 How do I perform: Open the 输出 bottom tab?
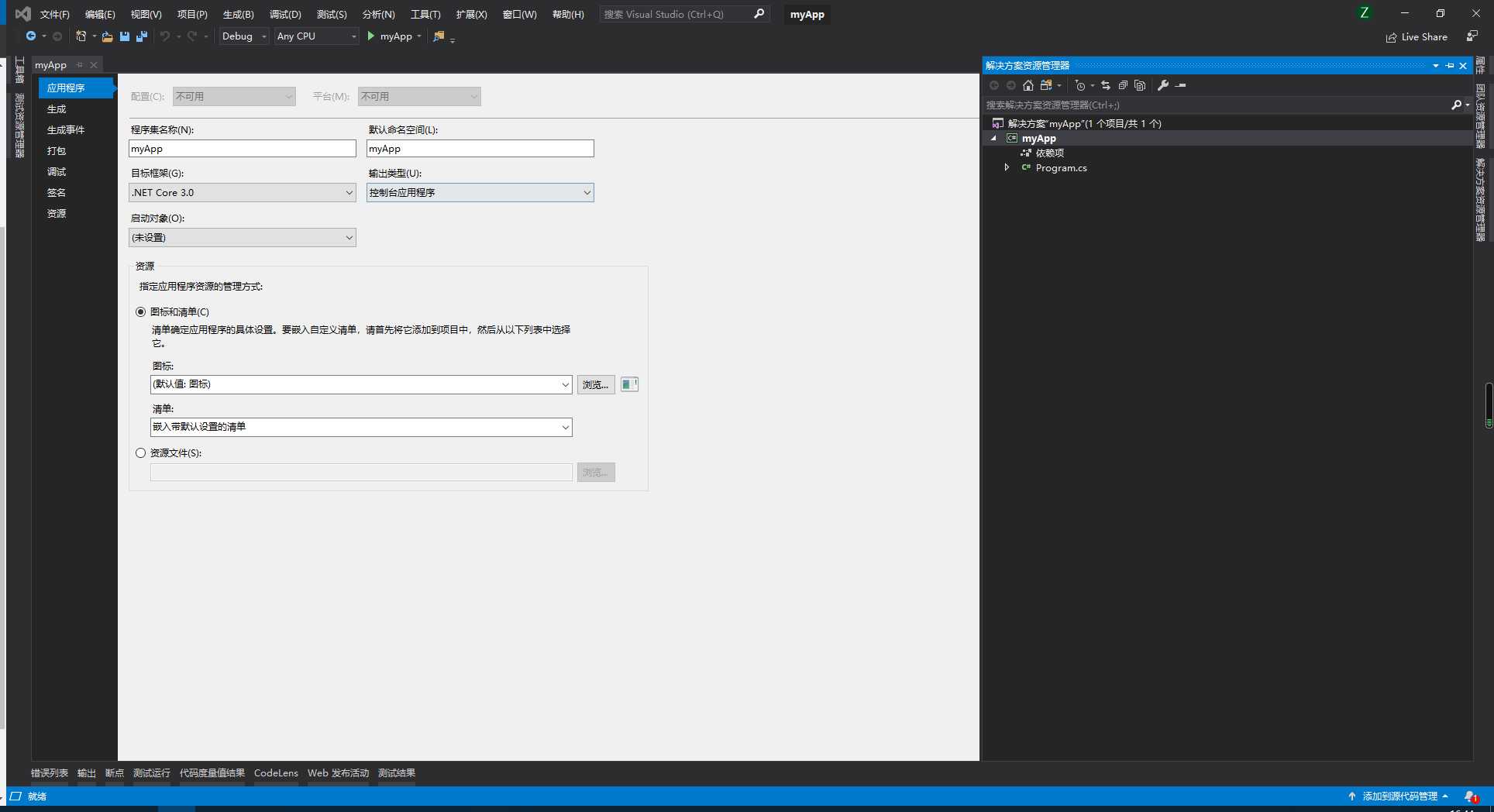coord(87,773)
